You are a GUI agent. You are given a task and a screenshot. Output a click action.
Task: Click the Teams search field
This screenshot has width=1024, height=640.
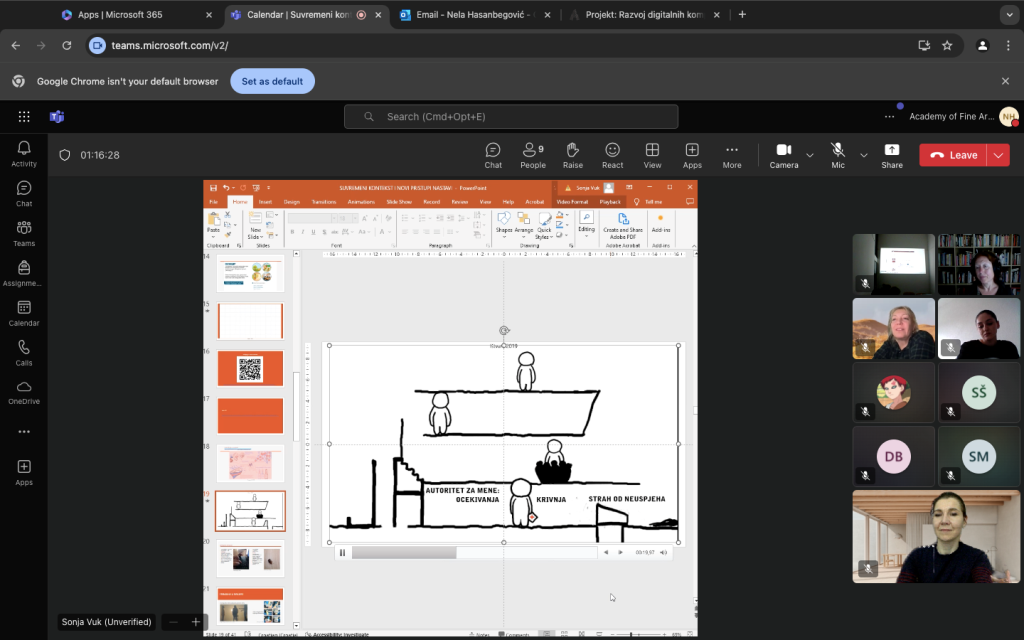[x=511, y=117]
